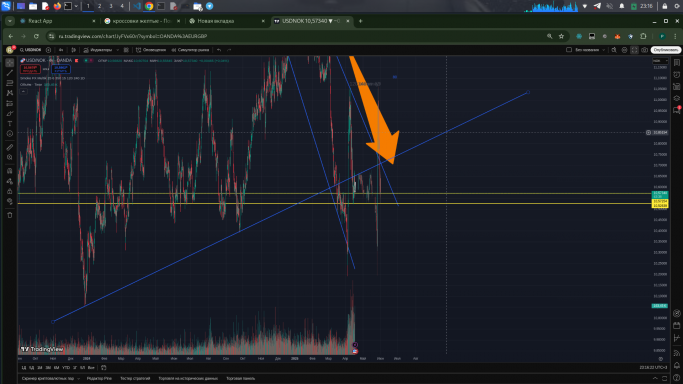Open the Тестер стратегий tab
683x384 pixels.
135,379
